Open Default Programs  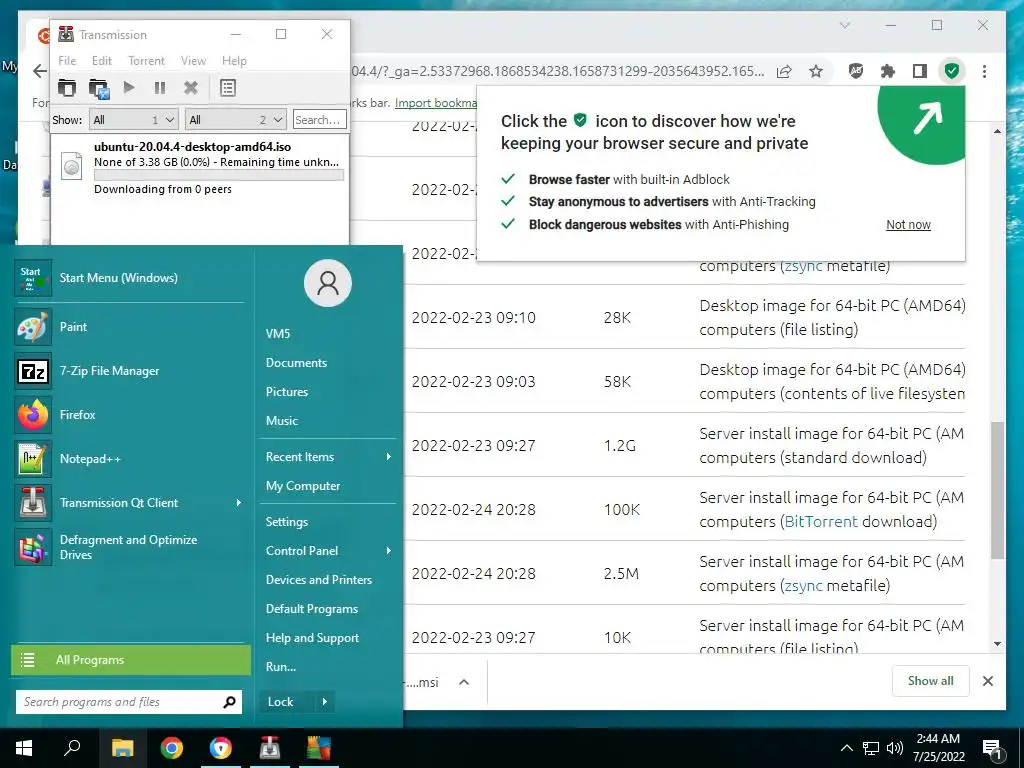[312, 609]
